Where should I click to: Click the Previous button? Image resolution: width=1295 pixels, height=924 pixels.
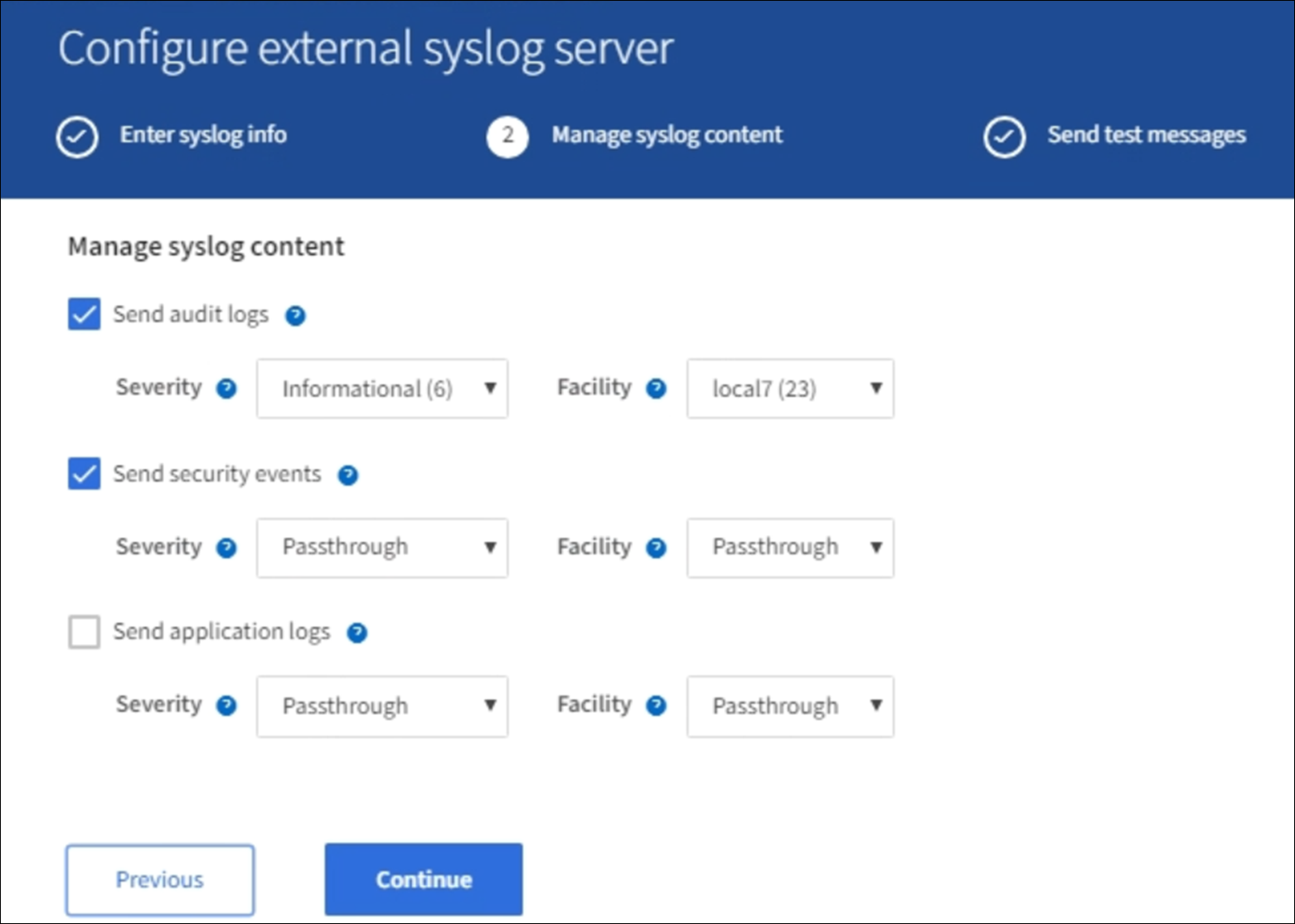160,879
